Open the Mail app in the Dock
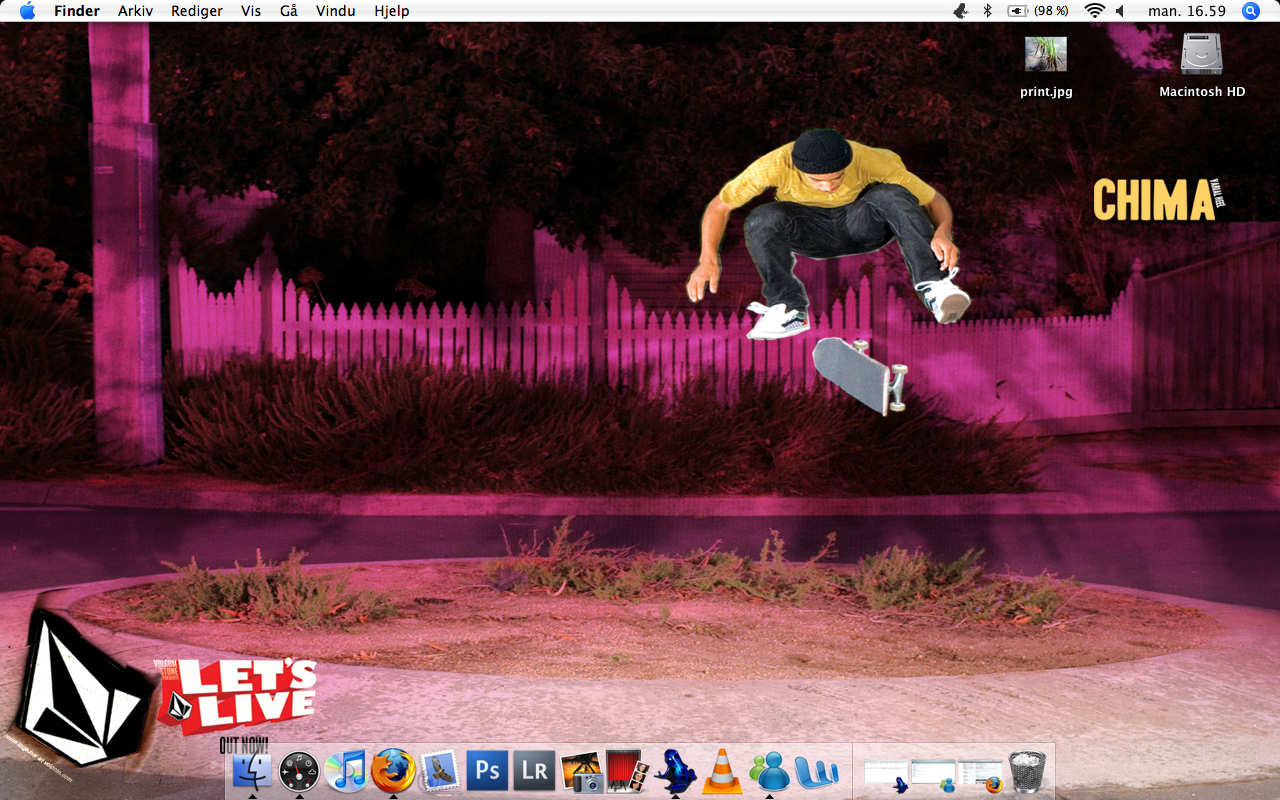 tap(440, 771)
